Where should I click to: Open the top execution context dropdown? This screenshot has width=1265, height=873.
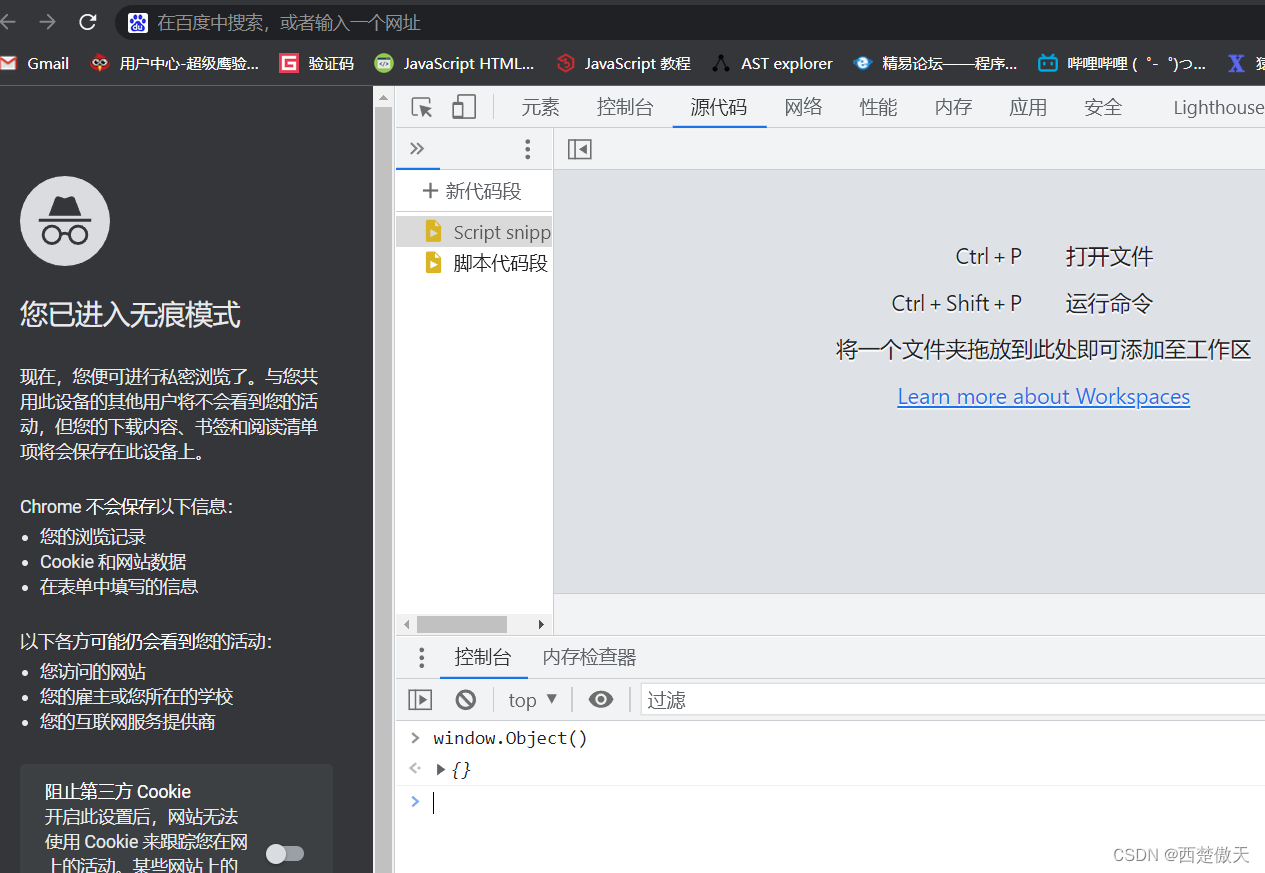pyautogui.click(x=531, y=699)
